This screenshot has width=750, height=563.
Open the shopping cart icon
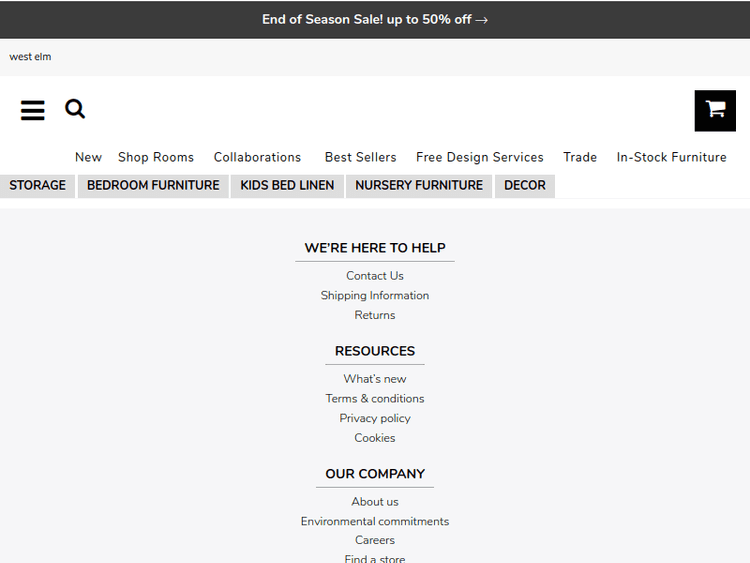(x=715, y=110)
